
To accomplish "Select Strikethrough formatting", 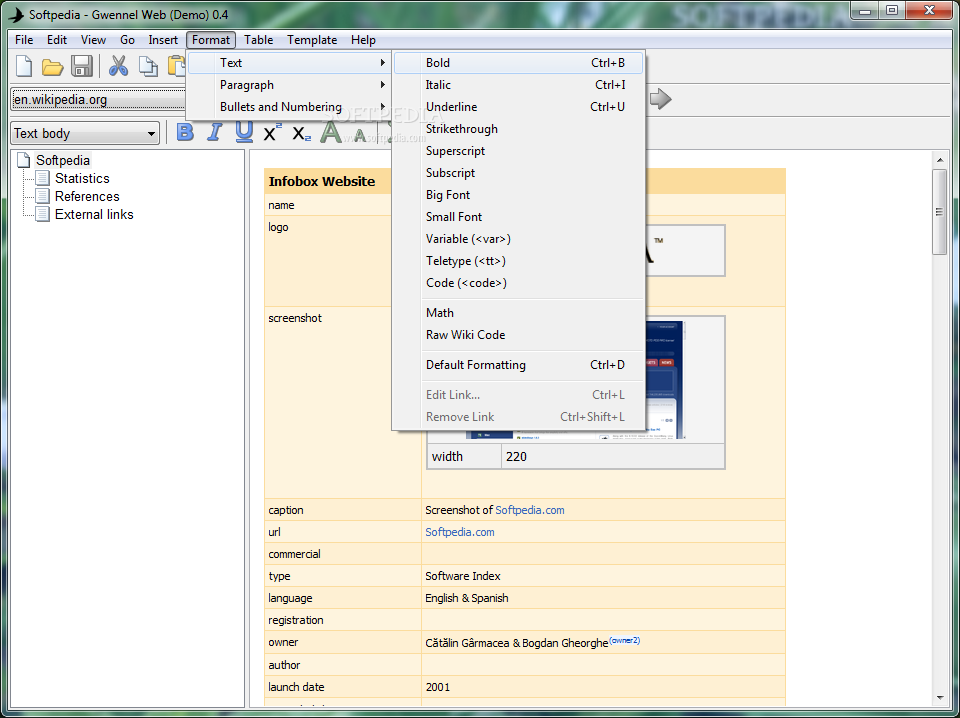I will click(x=519, y=129).
